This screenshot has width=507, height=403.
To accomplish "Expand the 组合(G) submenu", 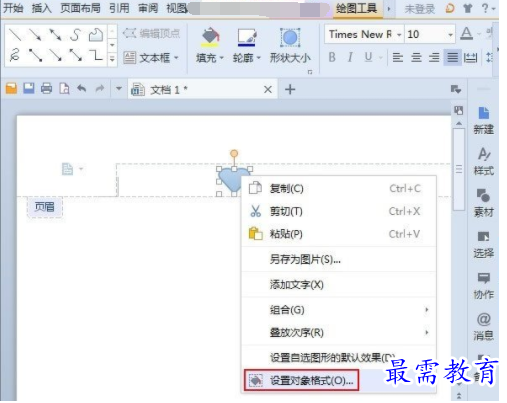I will click(427, 310).
